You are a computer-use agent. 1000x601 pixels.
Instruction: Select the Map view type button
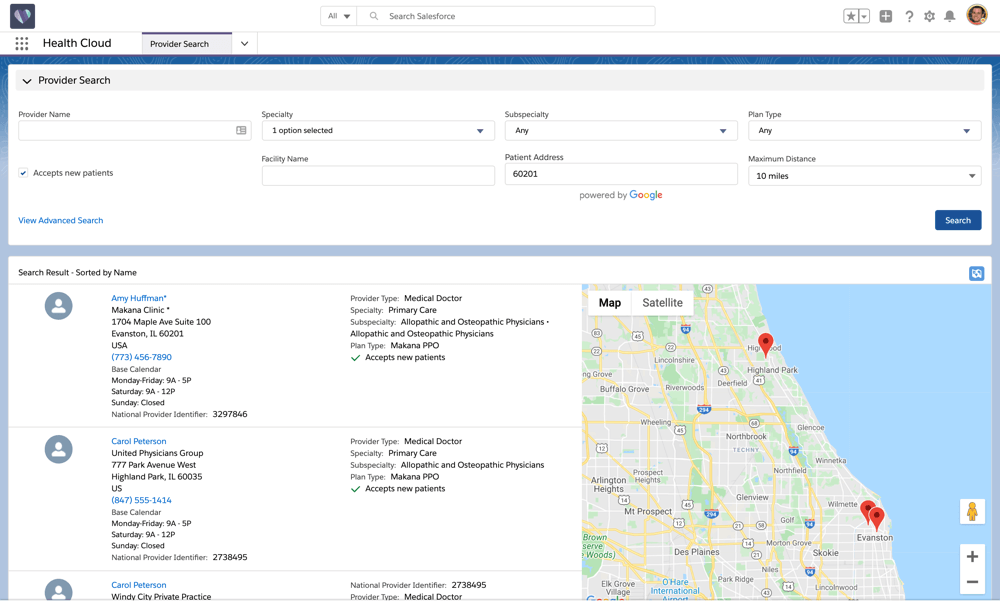(x=609, y=303)
